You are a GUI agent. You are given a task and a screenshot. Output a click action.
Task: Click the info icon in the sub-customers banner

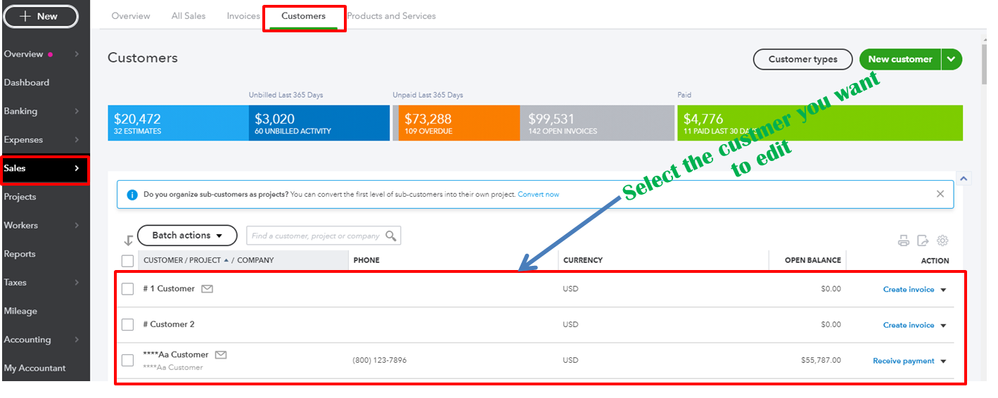(132, 195)
